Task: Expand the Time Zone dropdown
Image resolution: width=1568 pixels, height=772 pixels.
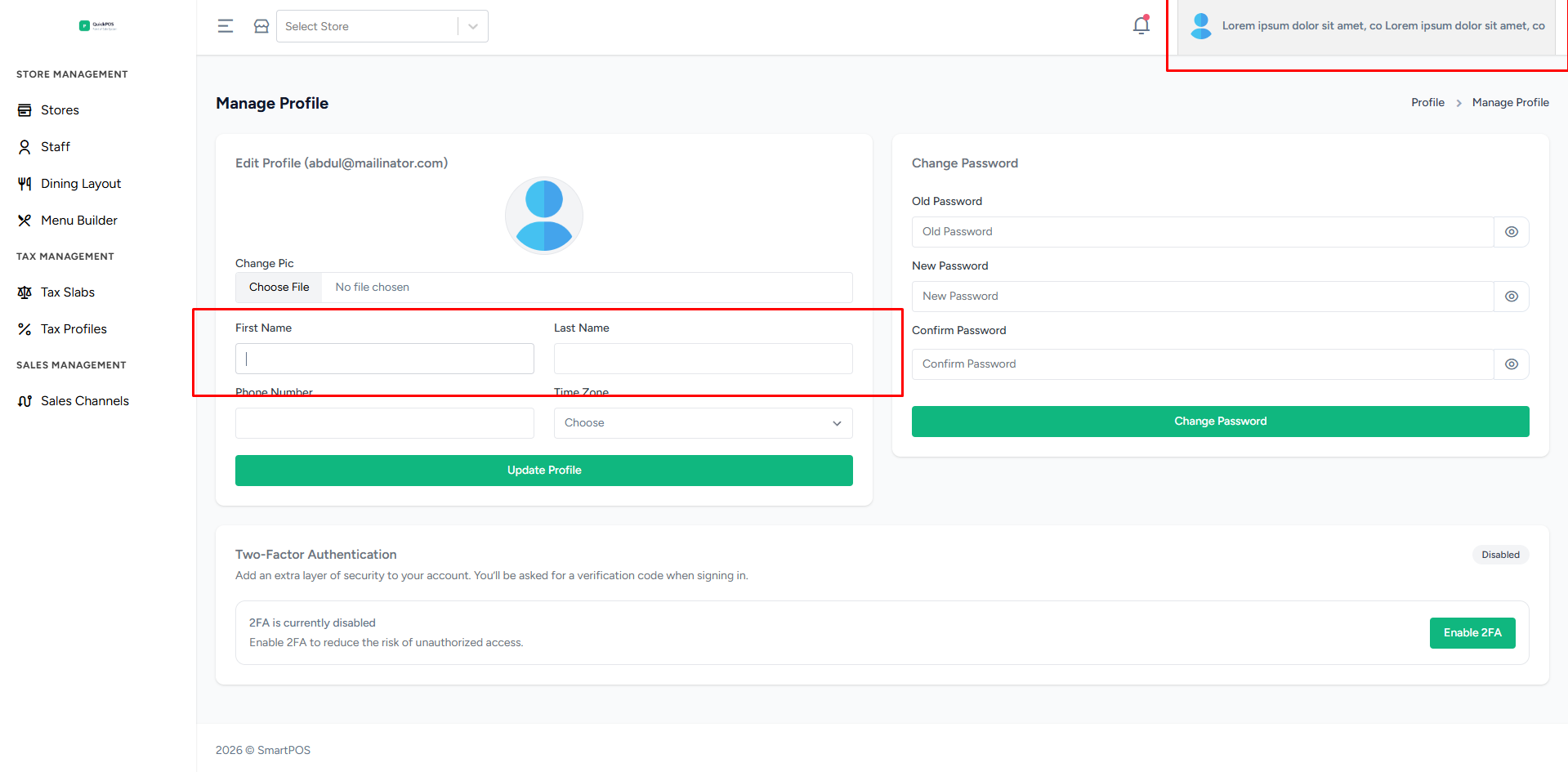Action: (703, 423)
